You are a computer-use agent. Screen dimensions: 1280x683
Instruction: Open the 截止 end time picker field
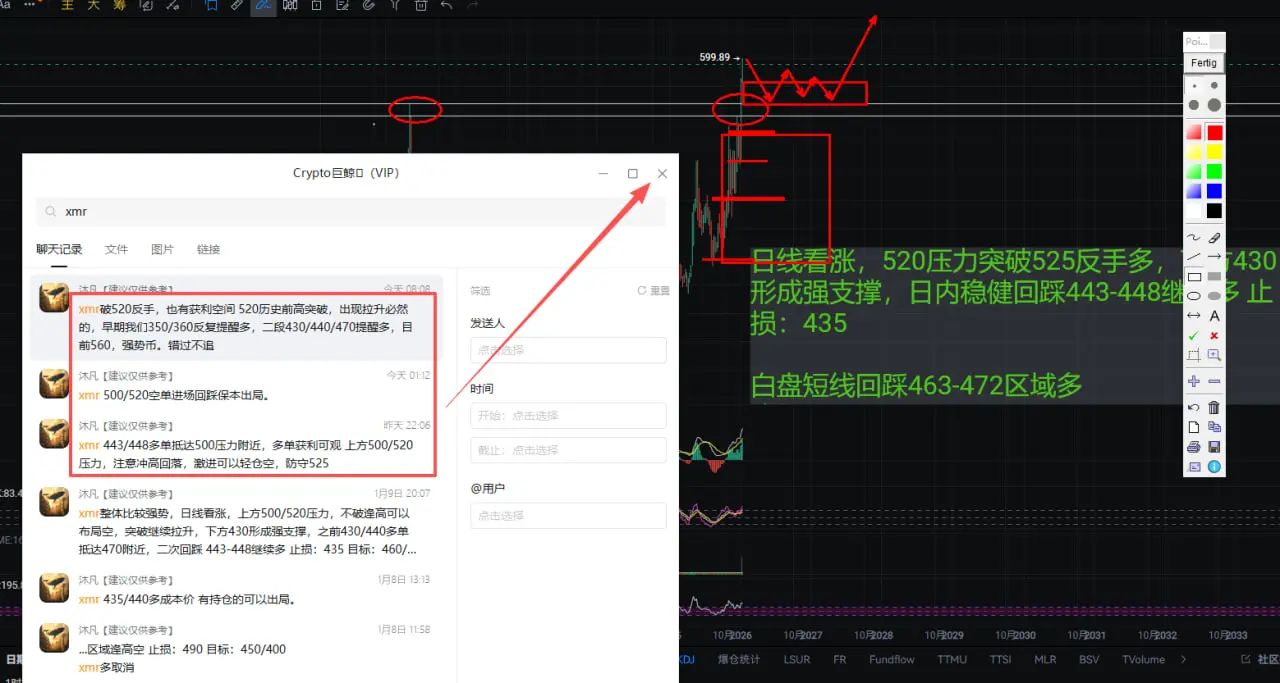568,450
